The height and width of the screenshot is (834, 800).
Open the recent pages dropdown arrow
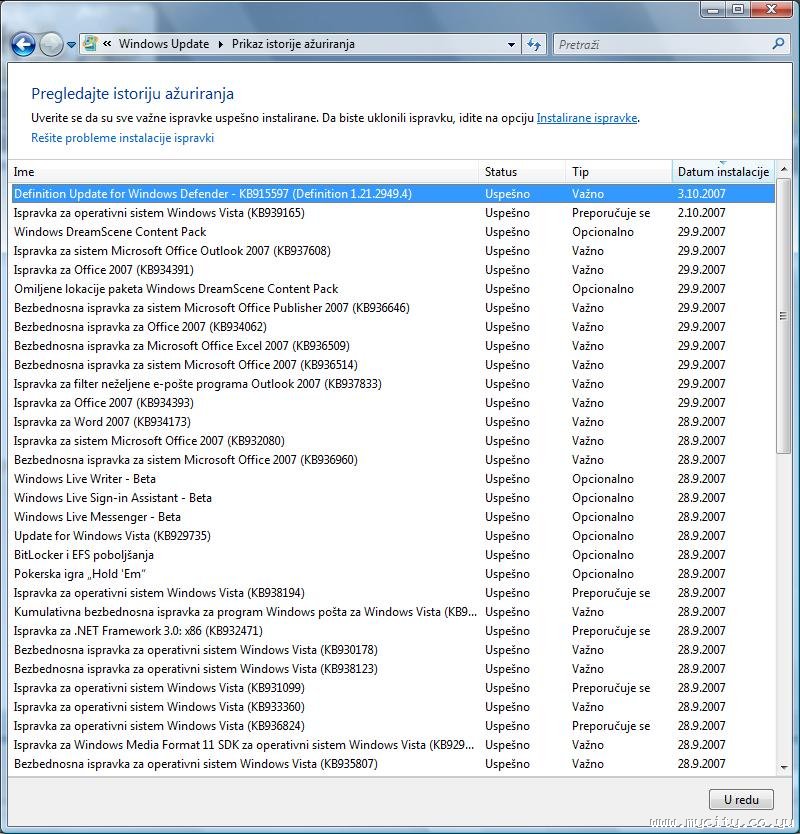coord(71,45)
